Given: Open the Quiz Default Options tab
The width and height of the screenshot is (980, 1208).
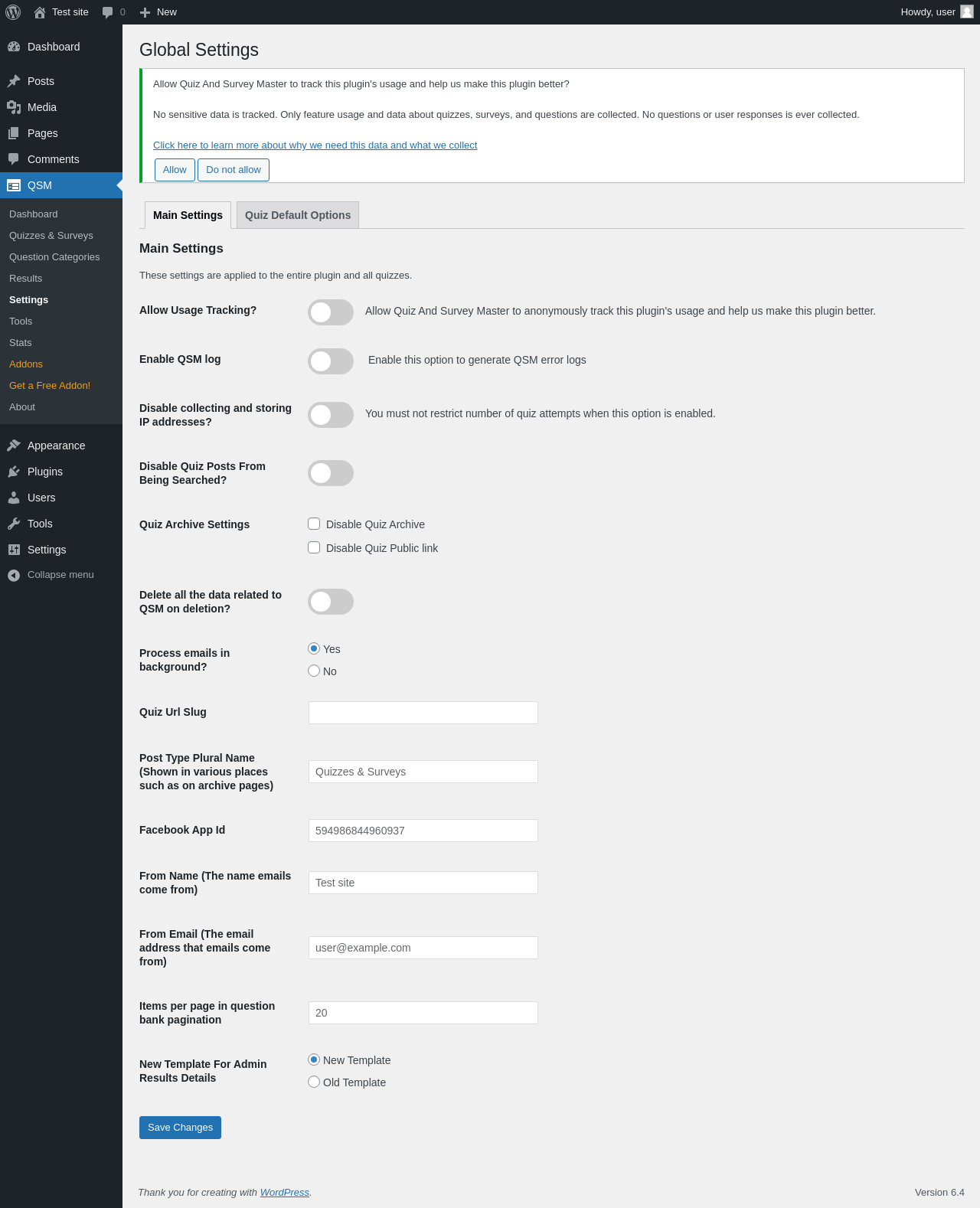Looking at the screenshot, I should (298, 215).
